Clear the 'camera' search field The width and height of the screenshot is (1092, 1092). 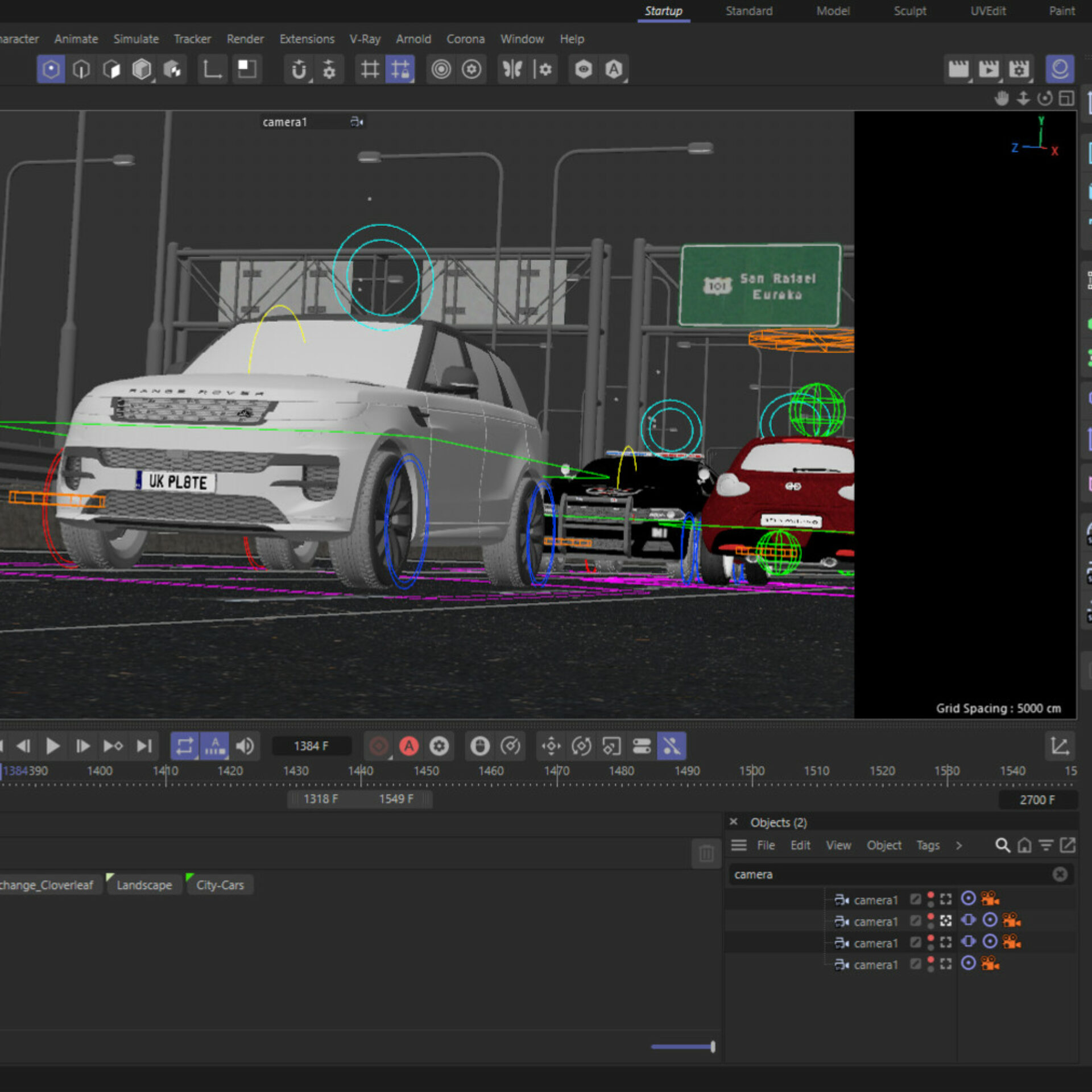coord(1060,874)
